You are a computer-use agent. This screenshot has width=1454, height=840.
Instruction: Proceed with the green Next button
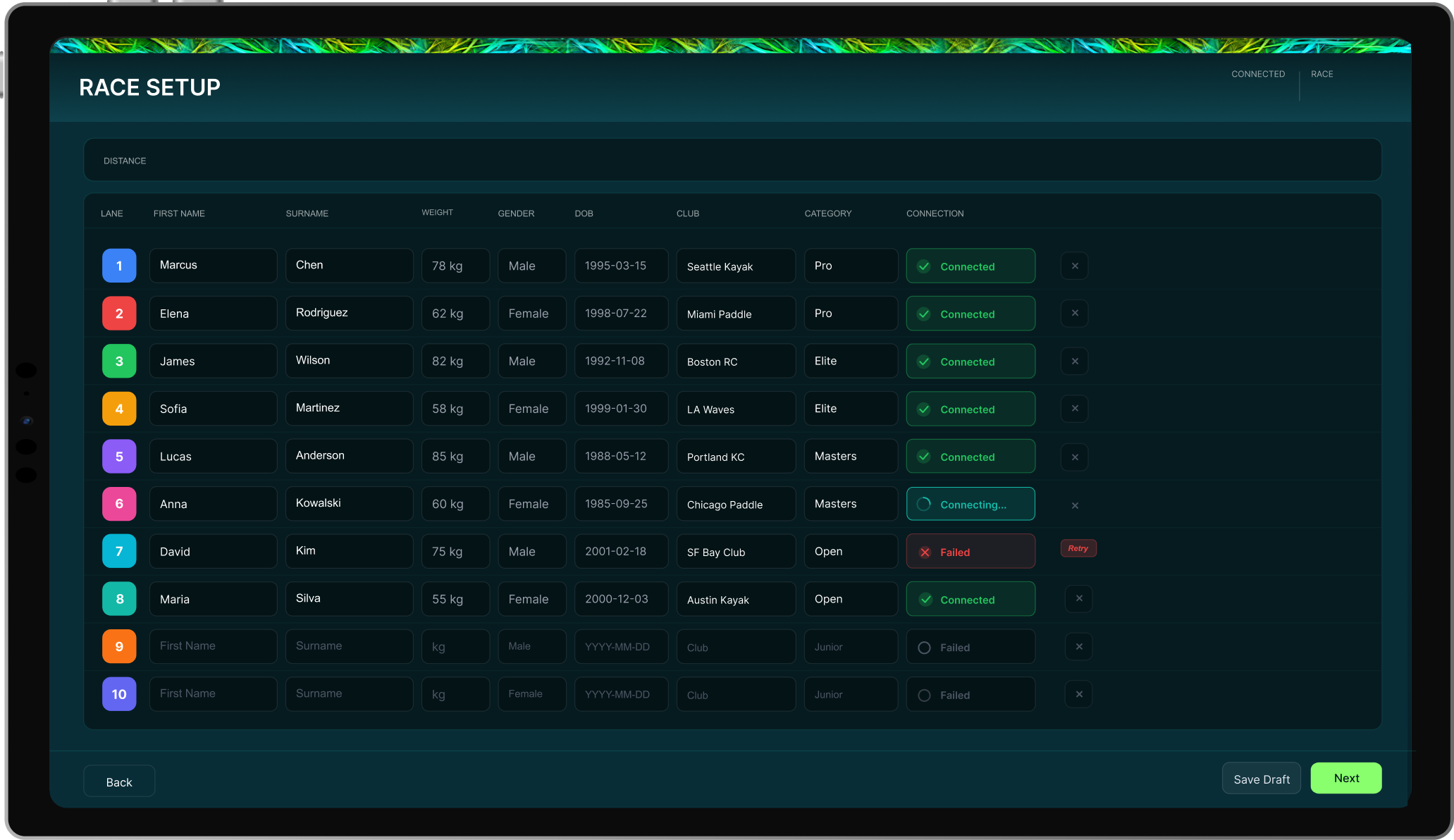click(x=1346, y=778)
